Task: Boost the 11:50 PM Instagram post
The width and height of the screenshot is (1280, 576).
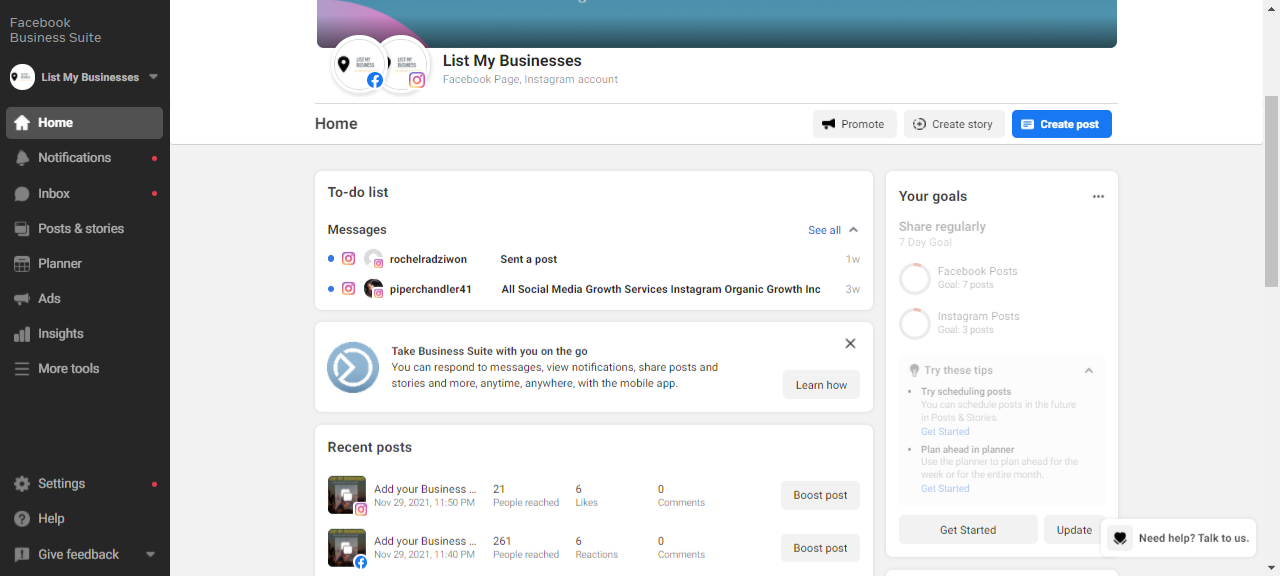Action: coord(820,495)
